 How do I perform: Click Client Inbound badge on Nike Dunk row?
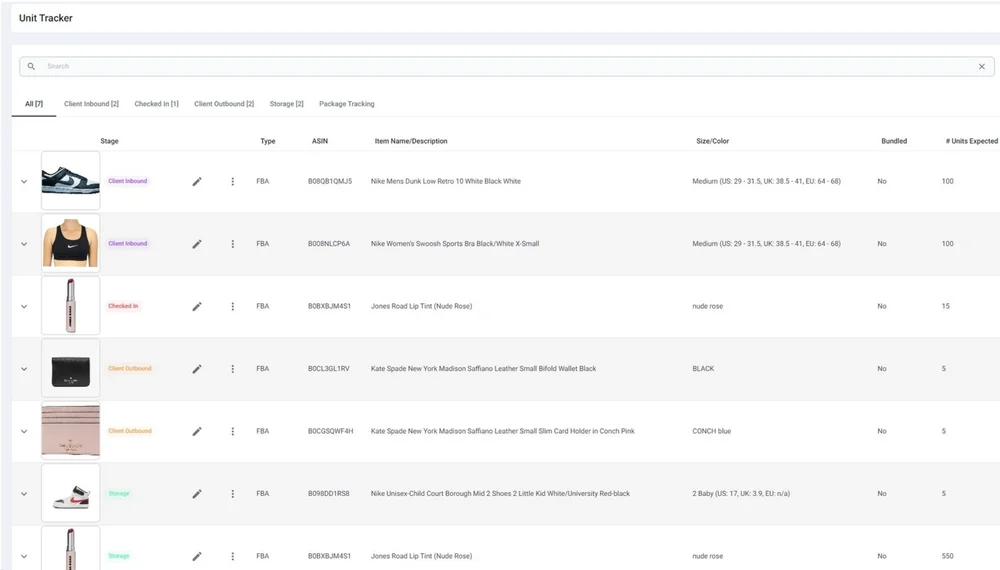tap(128, 181)
